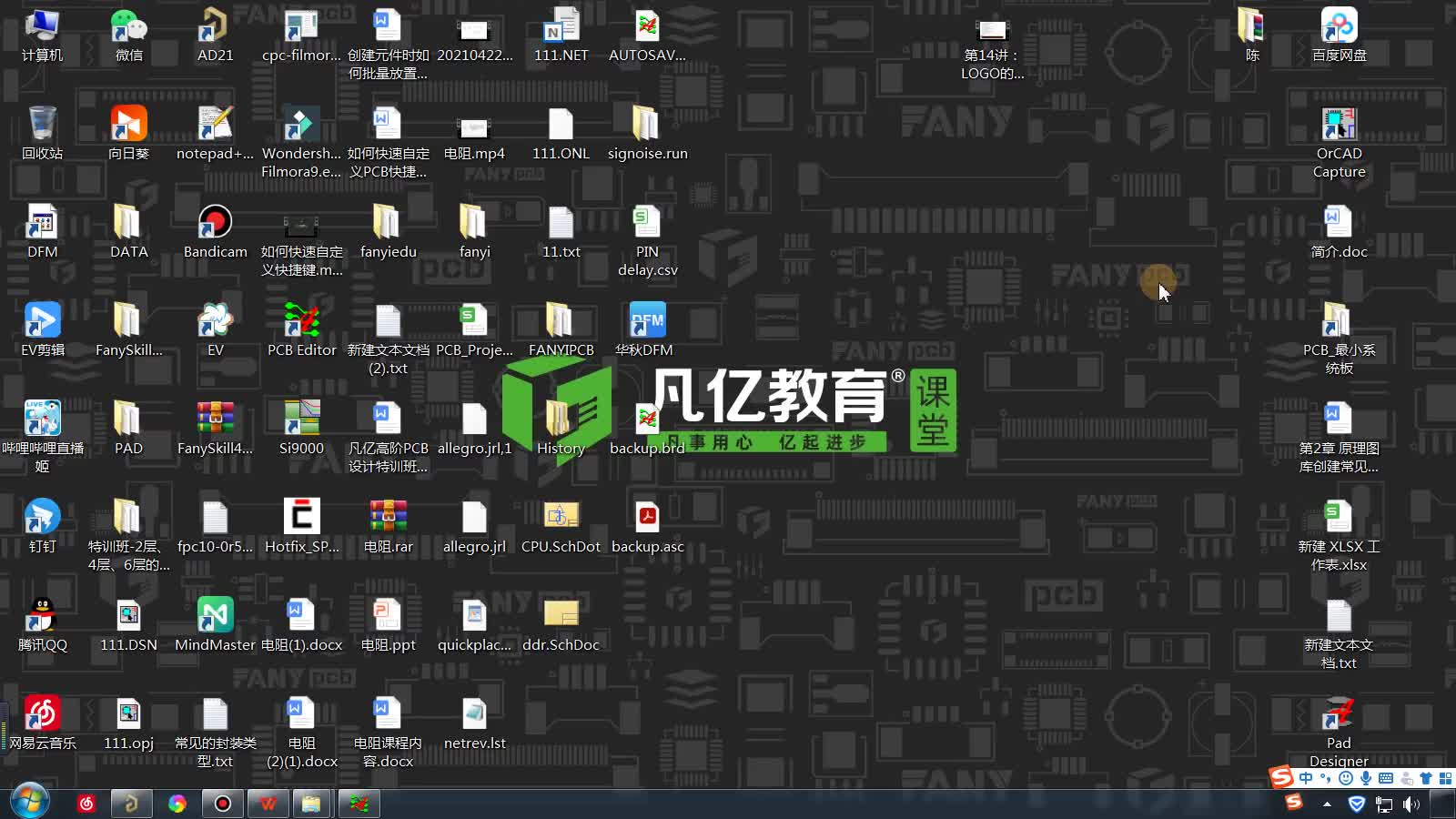Select the ddr.SchDoc file
The height and width of the screenshot is (819, 1456).
[x=561, y=624]
